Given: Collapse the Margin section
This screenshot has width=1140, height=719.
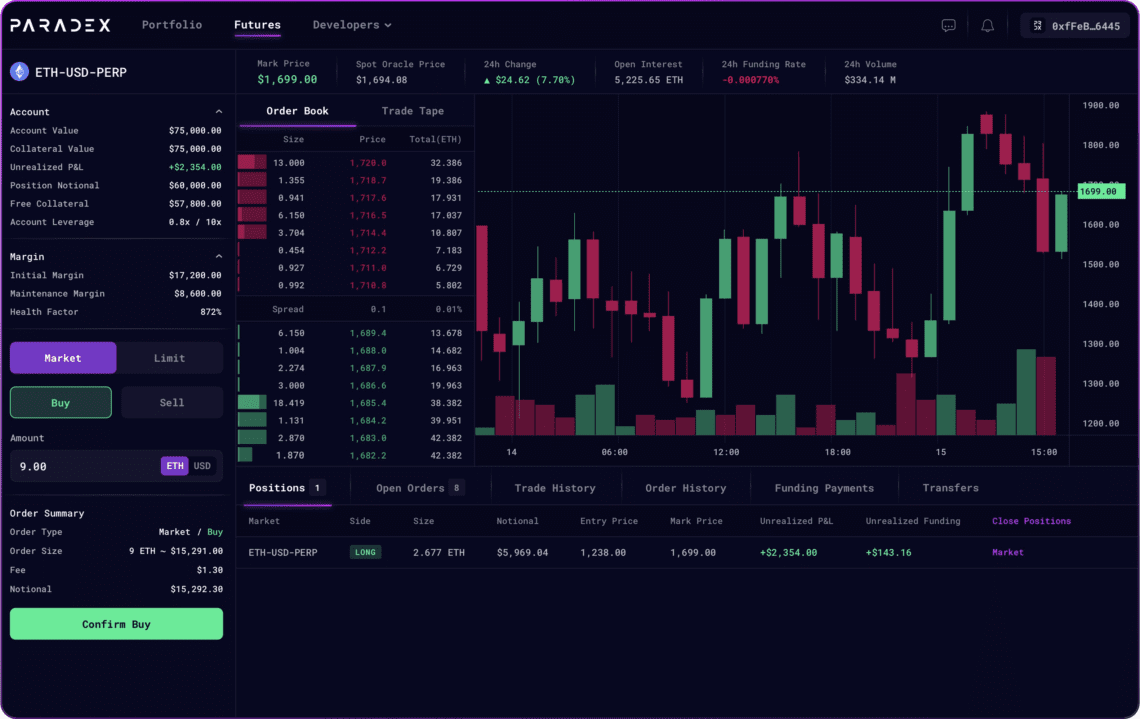Looking at the screenshot, I should (219, 257).
